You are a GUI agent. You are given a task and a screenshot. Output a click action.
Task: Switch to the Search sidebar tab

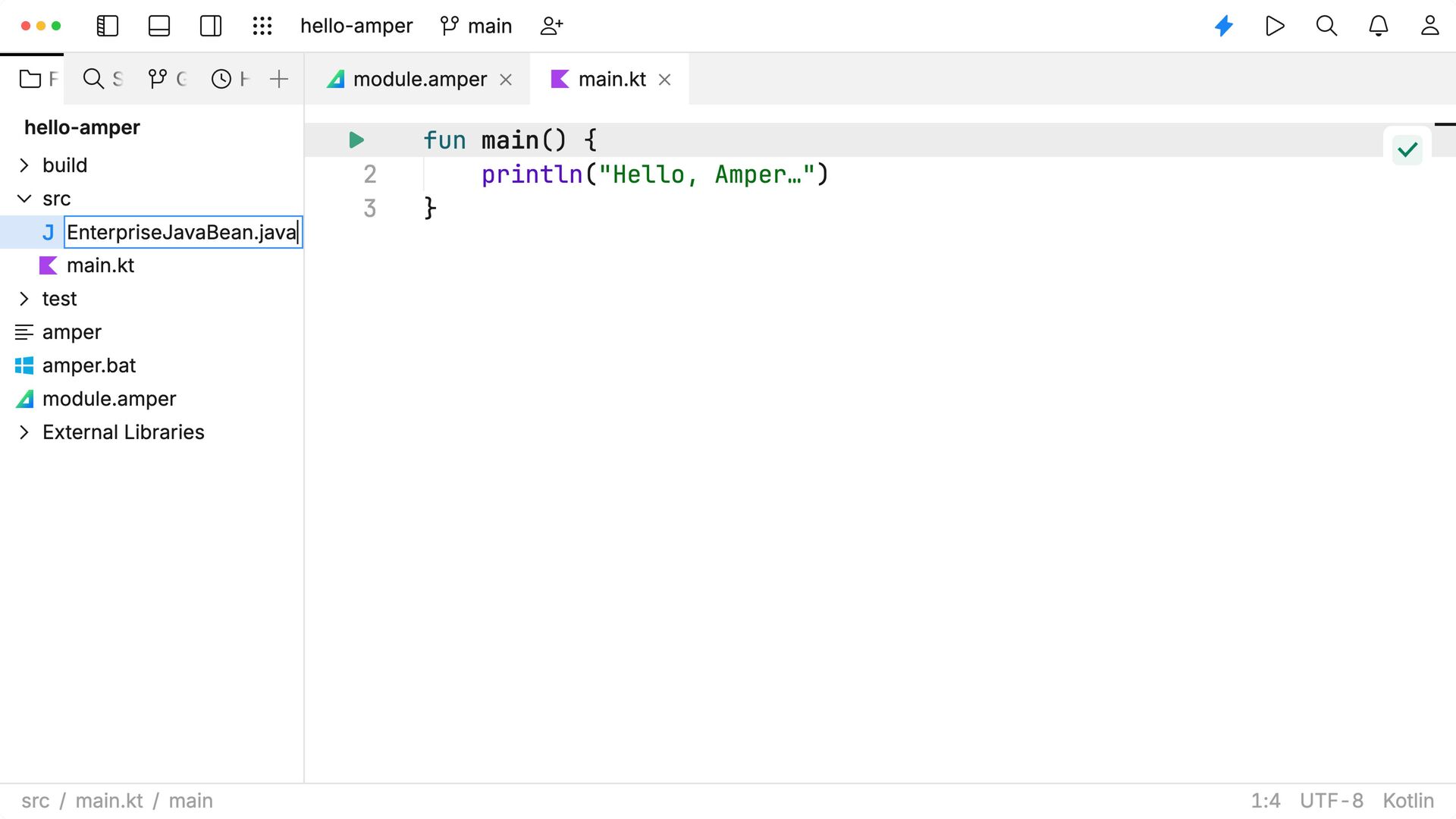pos(102,79)
